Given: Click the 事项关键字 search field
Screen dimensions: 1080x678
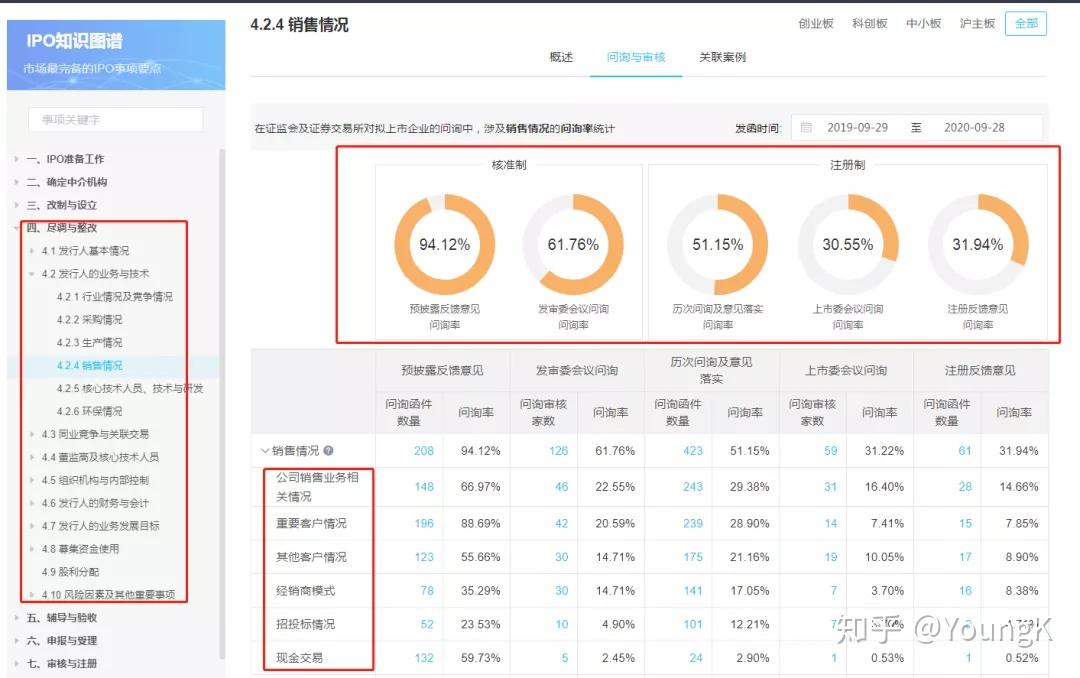Looking at the screenshot, I should [114, 118].
